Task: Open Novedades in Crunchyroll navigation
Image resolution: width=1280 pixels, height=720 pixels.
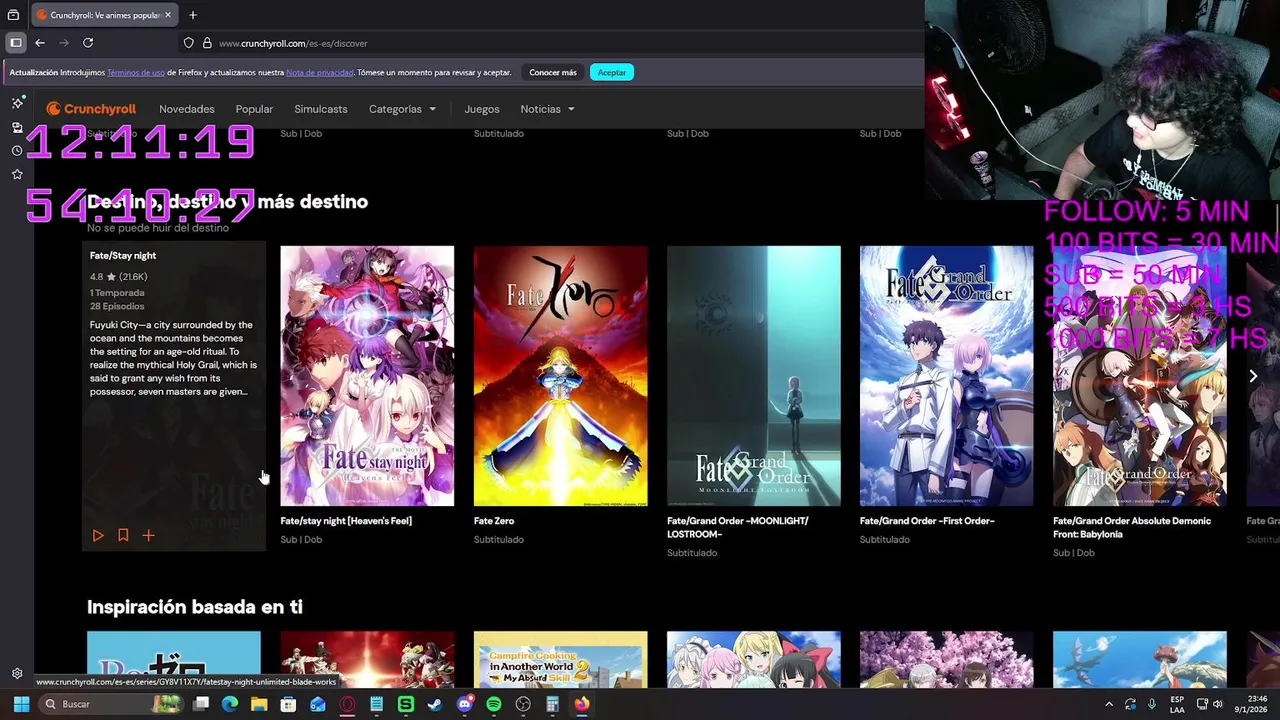Action: tap(187, 109)
